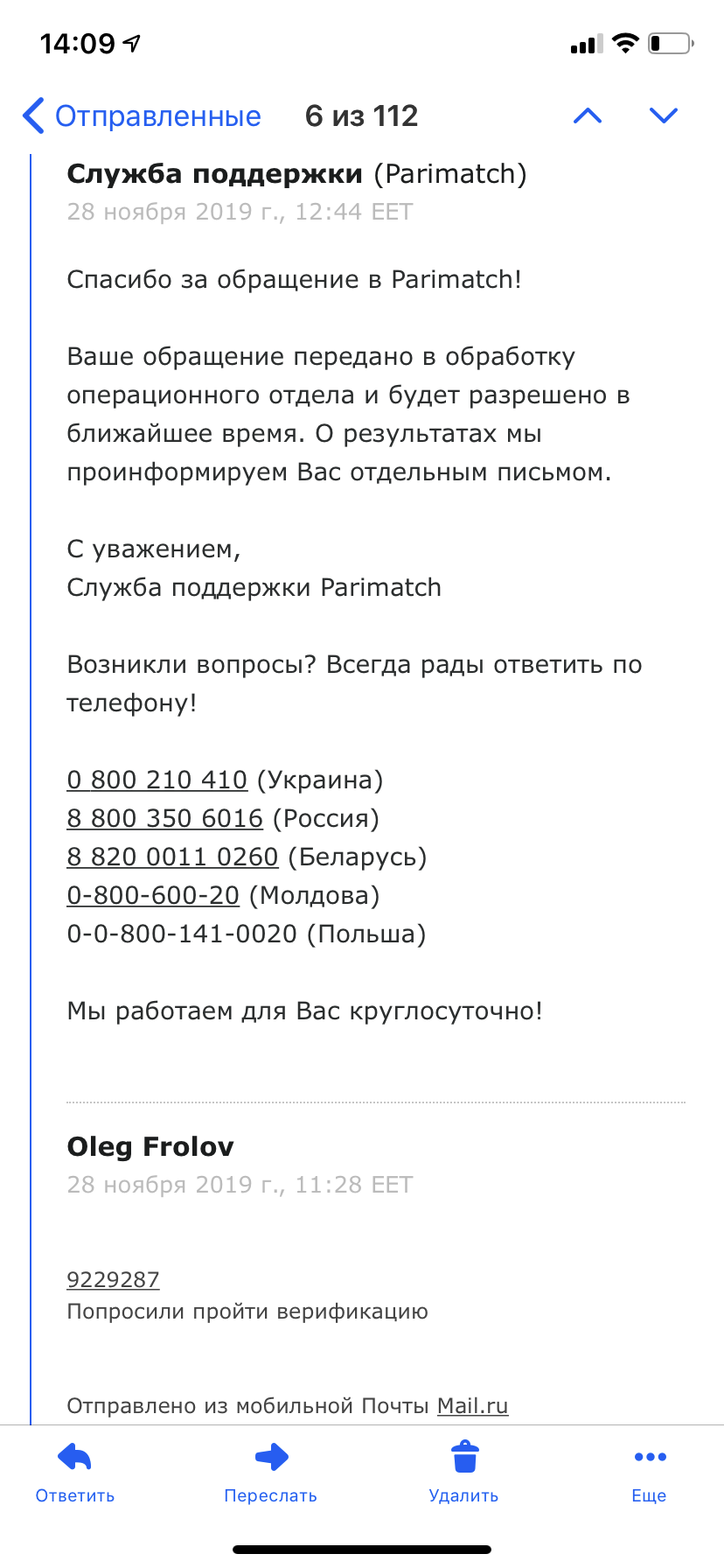Go to next message with down chevron
The image size is (724, 1568).
pos(664,115)
